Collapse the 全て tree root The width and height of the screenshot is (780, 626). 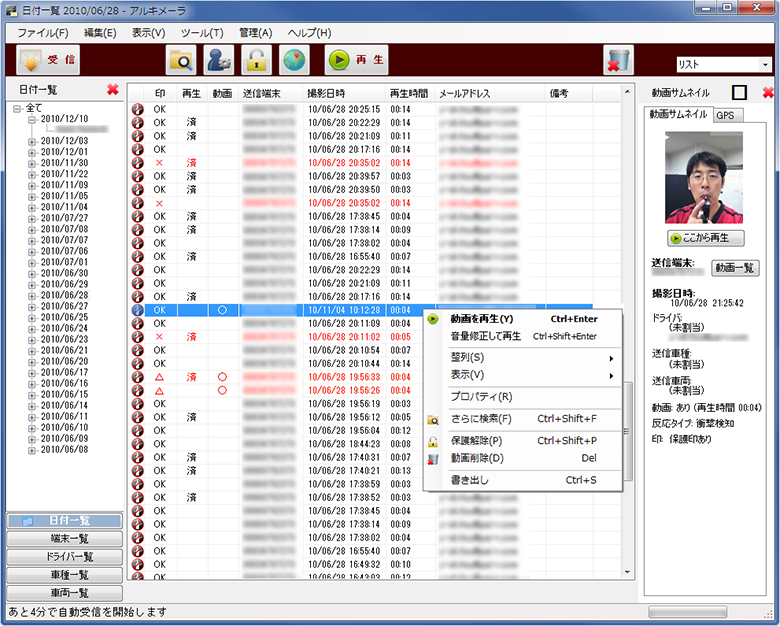(17, 108)
